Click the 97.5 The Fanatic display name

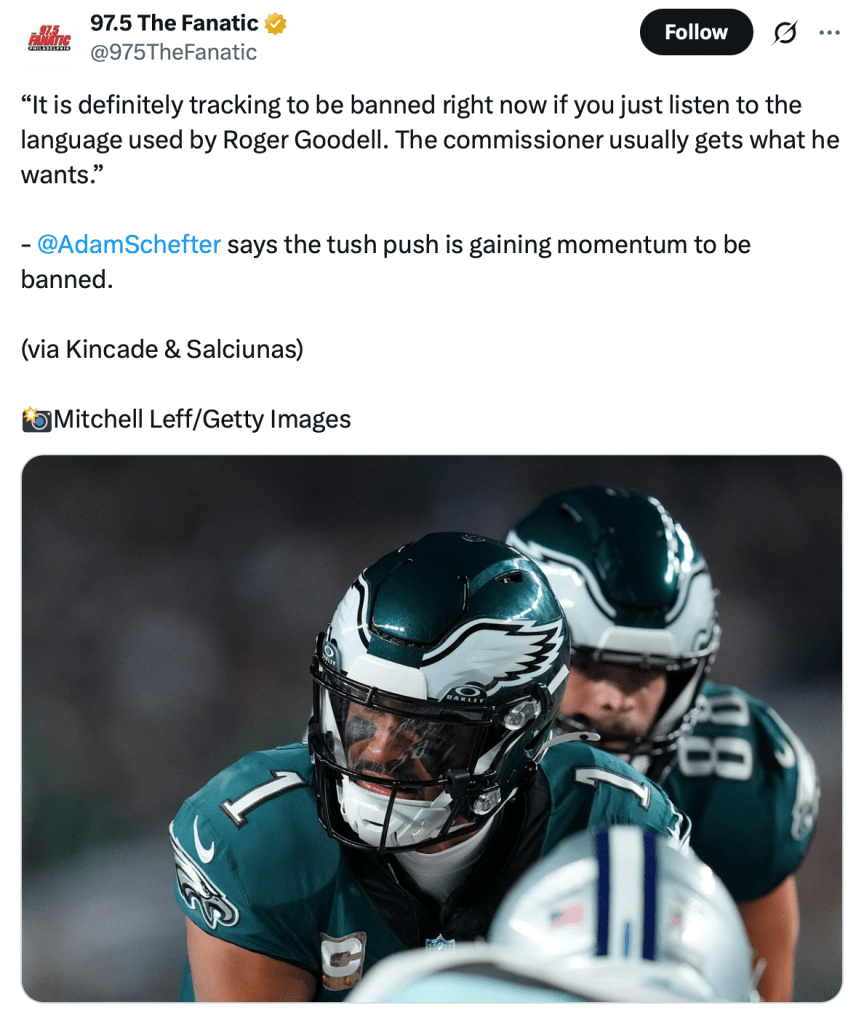(174, 23)
